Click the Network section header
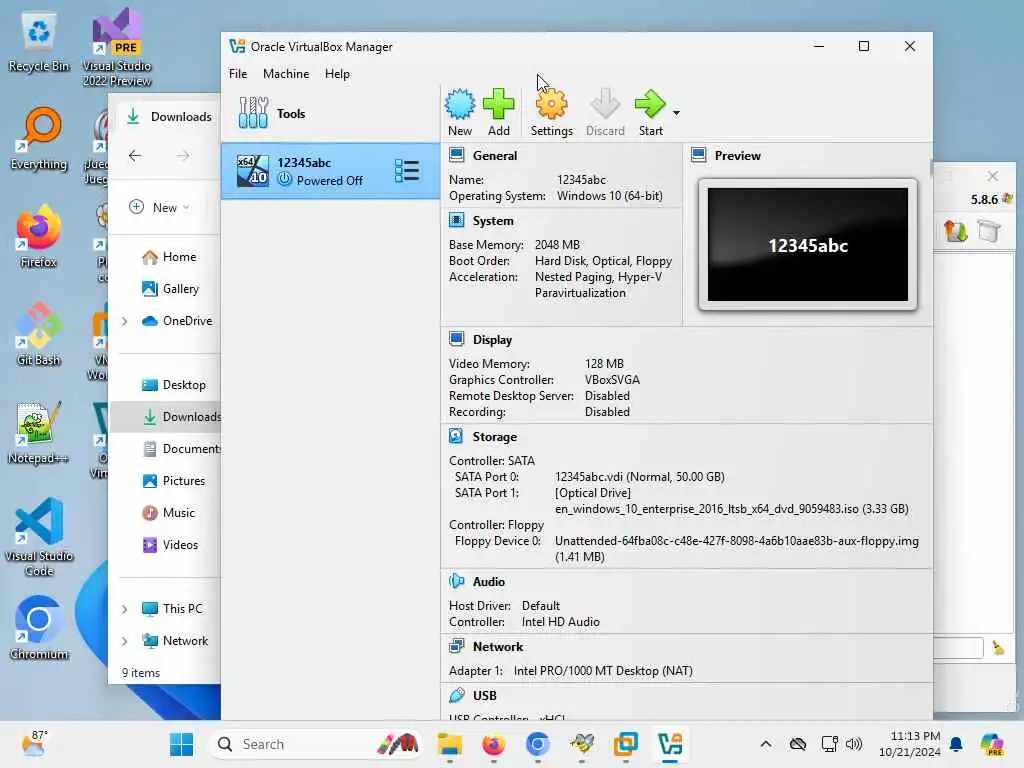Screen dimensions: 1024x768 click(498, 647)
